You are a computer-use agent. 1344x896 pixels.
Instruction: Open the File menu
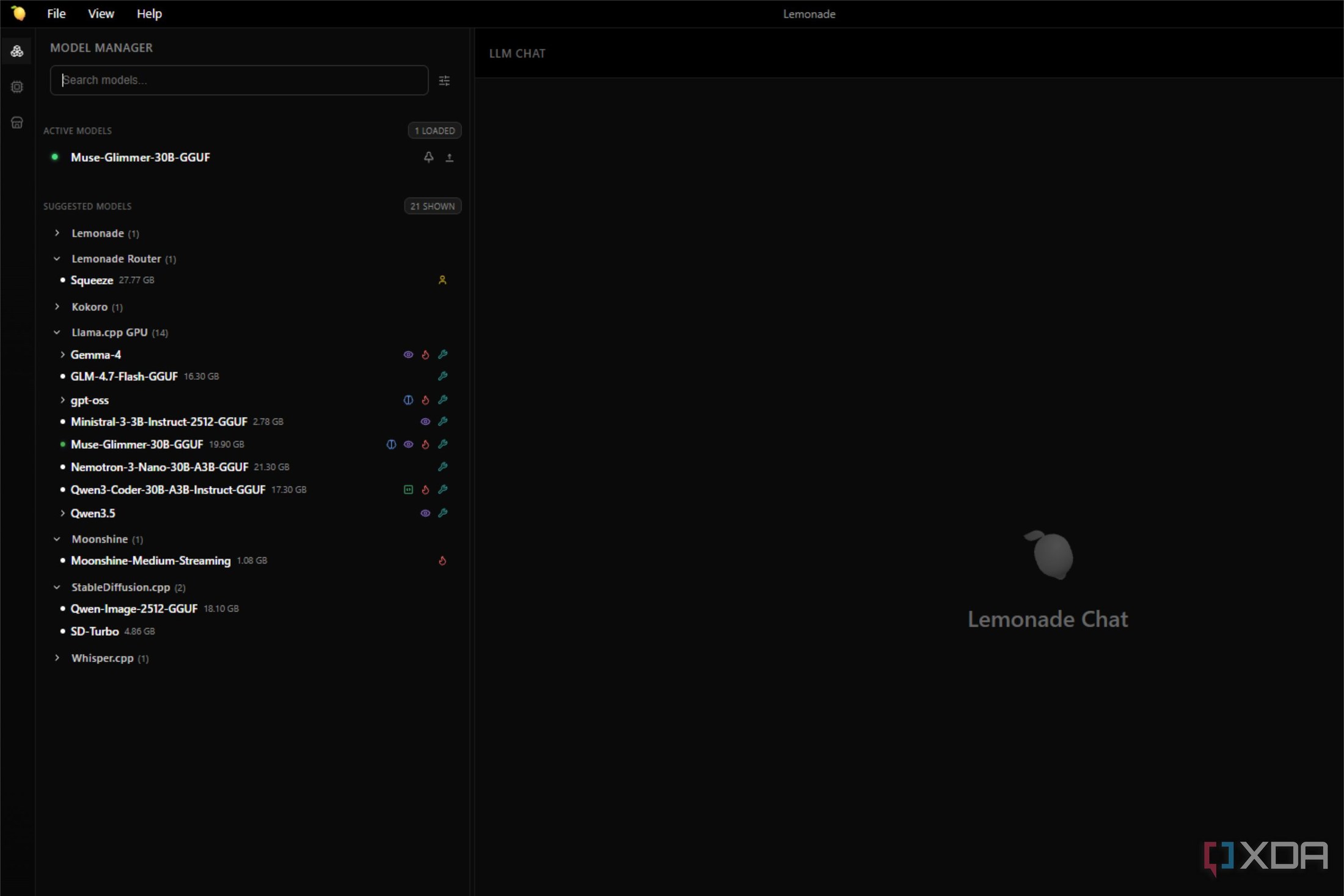point(56,13)
